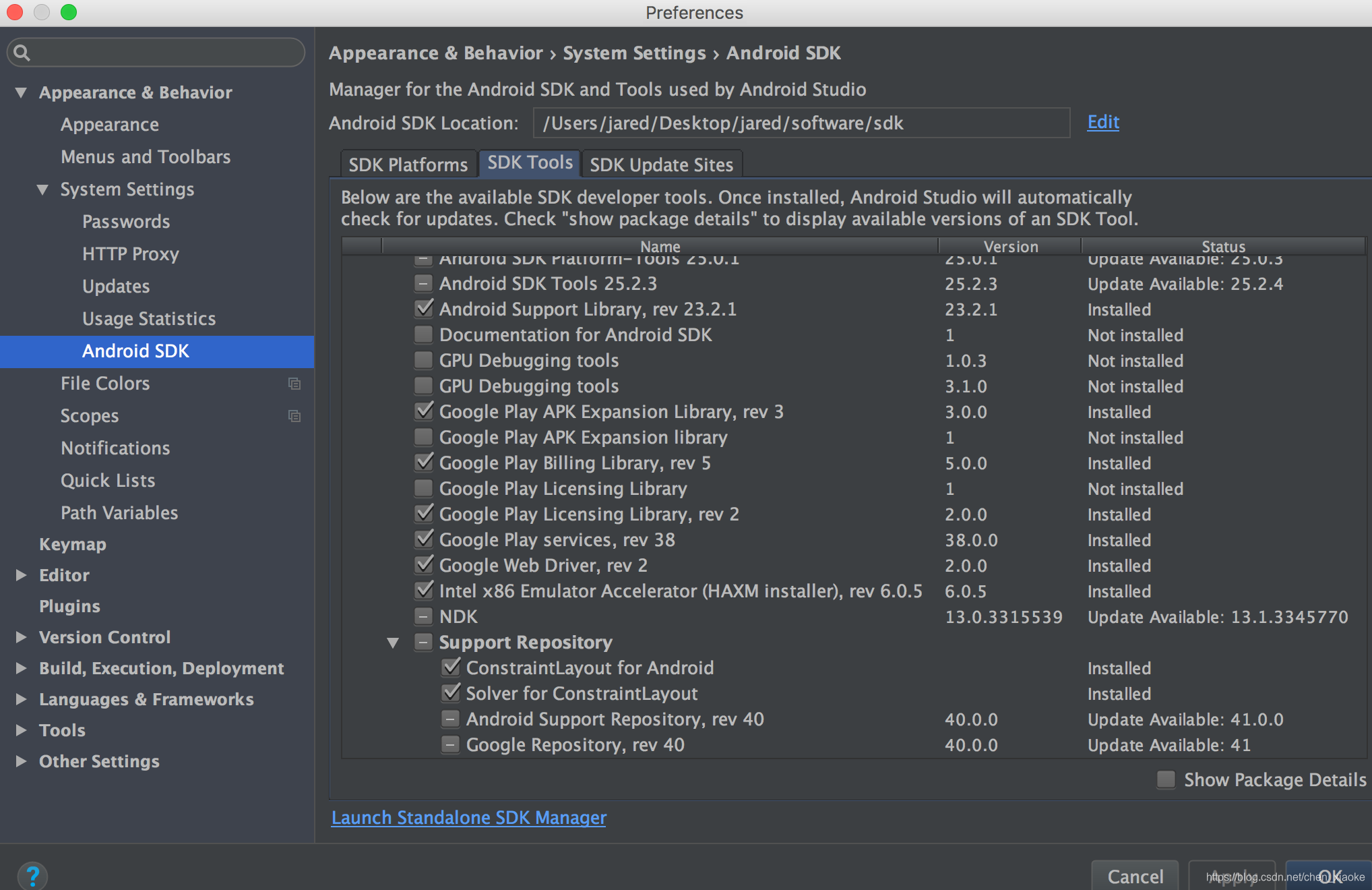Viewport: 1372px width, 890px height.
Task: Toggle Google Repository rev 40 checkbox
Action: [450, 744]
